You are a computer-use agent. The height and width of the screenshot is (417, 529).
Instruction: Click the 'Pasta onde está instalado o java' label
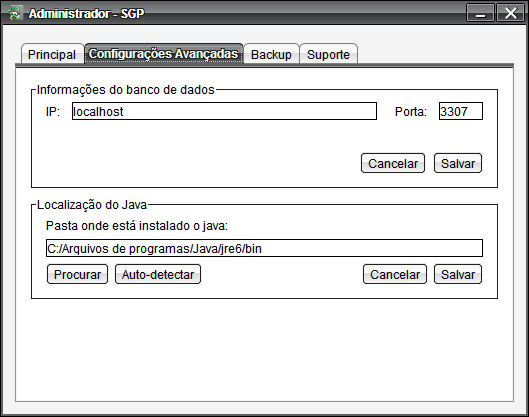[x=137, y=226]
